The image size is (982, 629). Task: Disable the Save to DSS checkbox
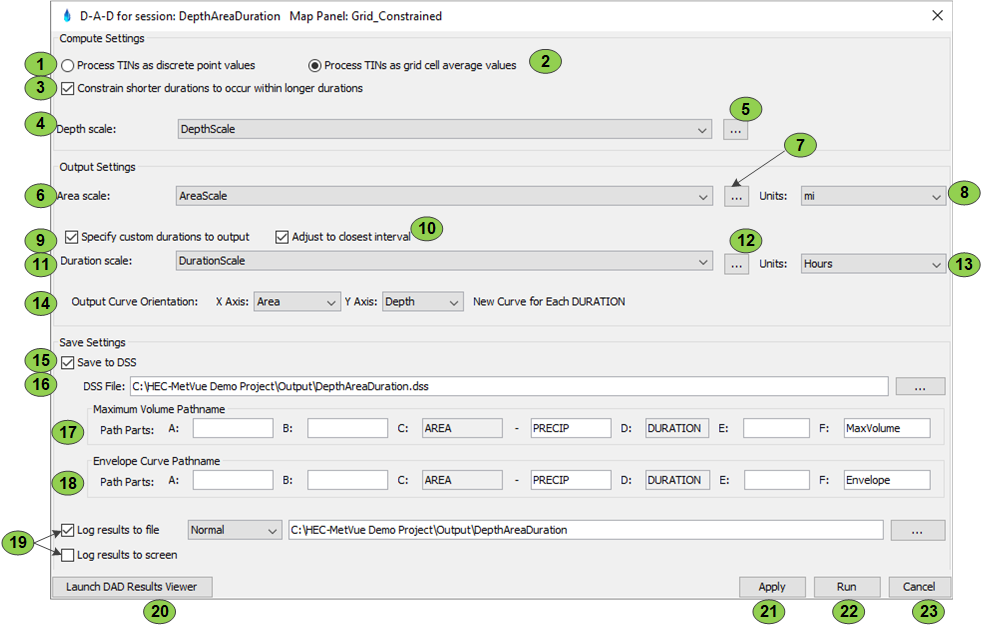tap(68, 362)
